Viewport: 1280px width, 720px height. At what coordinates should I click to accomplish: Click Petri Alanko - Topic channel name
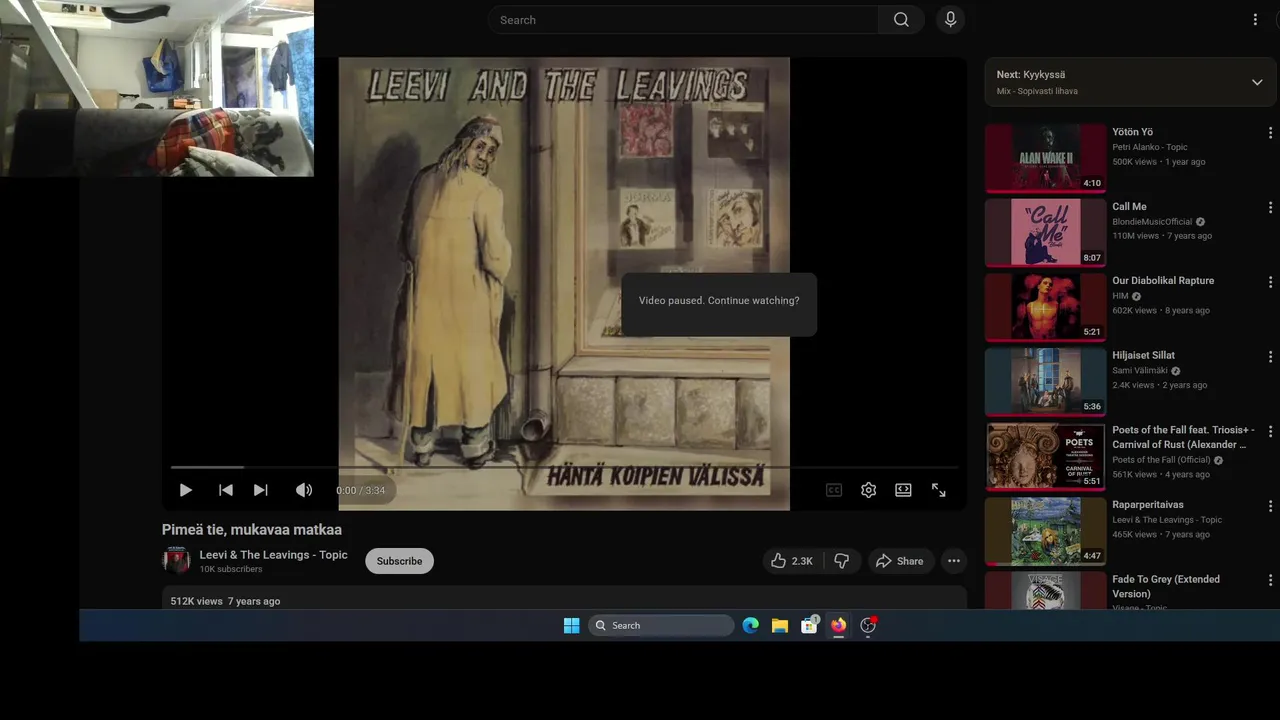pos(1150,147)
